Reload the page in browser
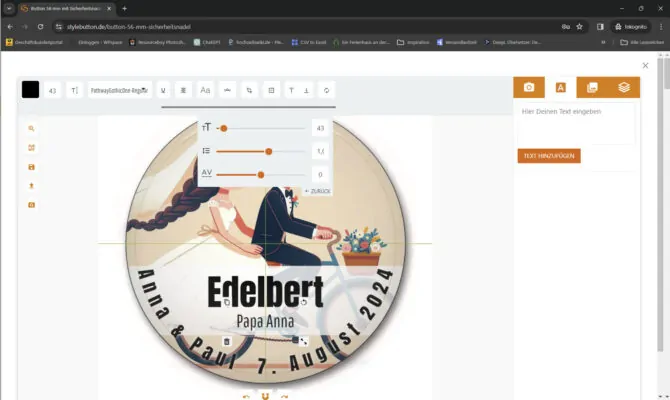 click(40, 26)
